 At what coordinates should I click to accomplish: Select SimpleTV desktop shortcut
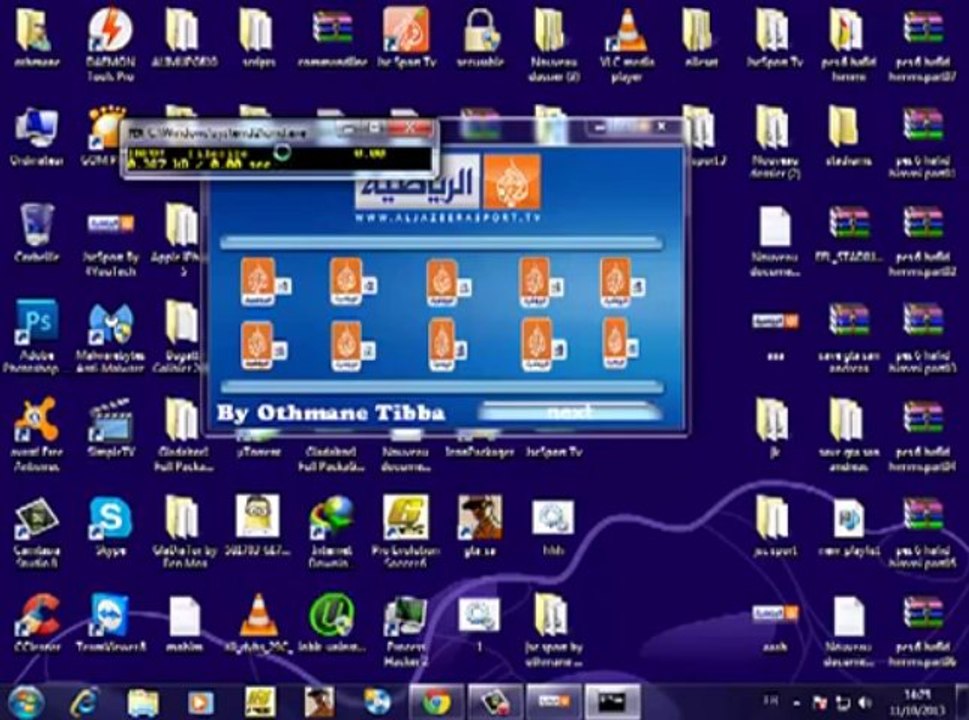(110, 428)
